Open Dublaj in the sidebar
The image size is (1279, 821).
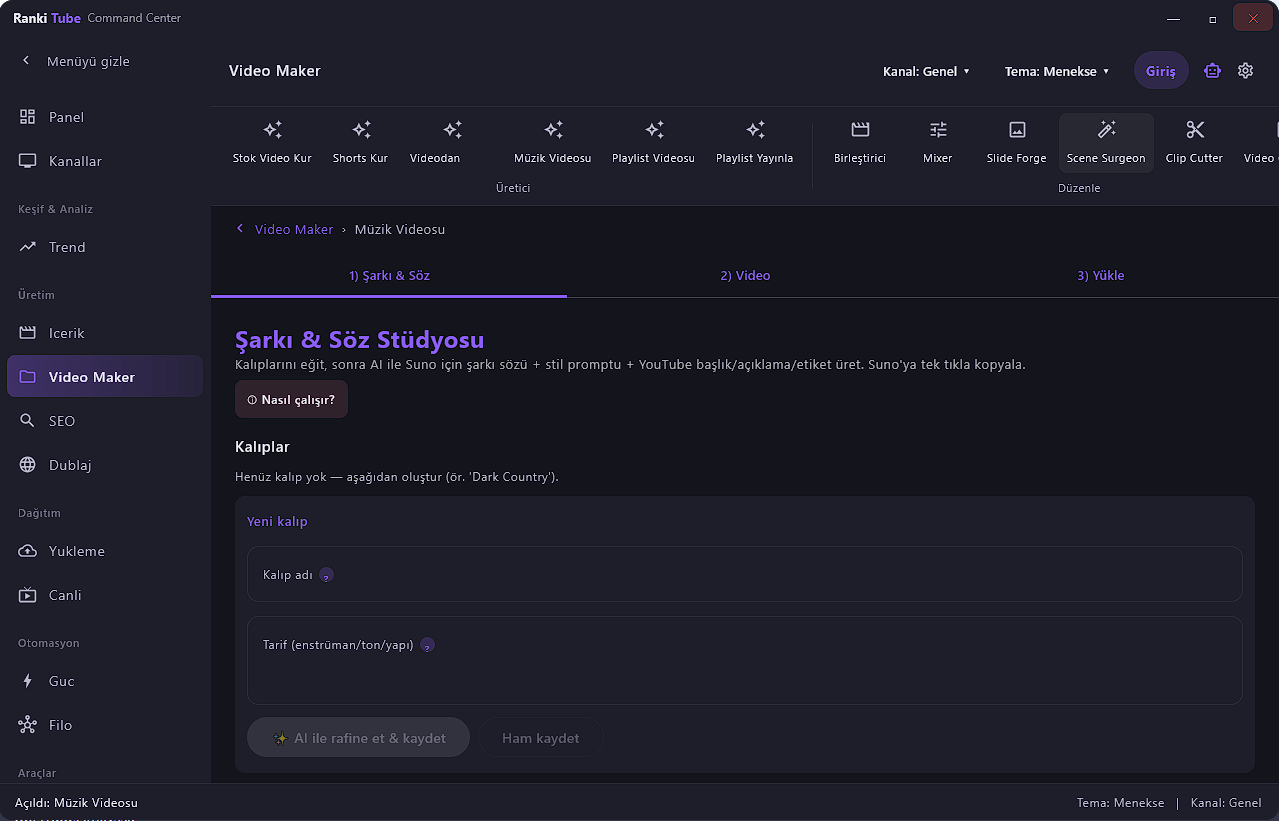click(x=105, y=465)
